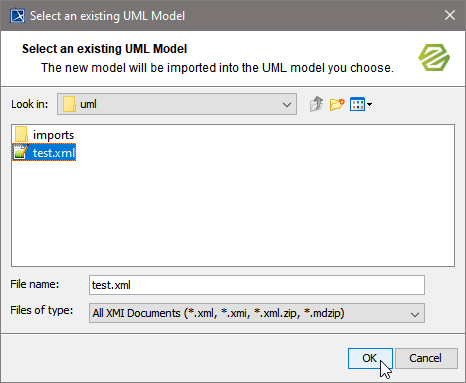Image resolution: width=466 pixels, height=383 pixels.
Task: Open the Files of type dropdown arrow
Action: (415, 314)
